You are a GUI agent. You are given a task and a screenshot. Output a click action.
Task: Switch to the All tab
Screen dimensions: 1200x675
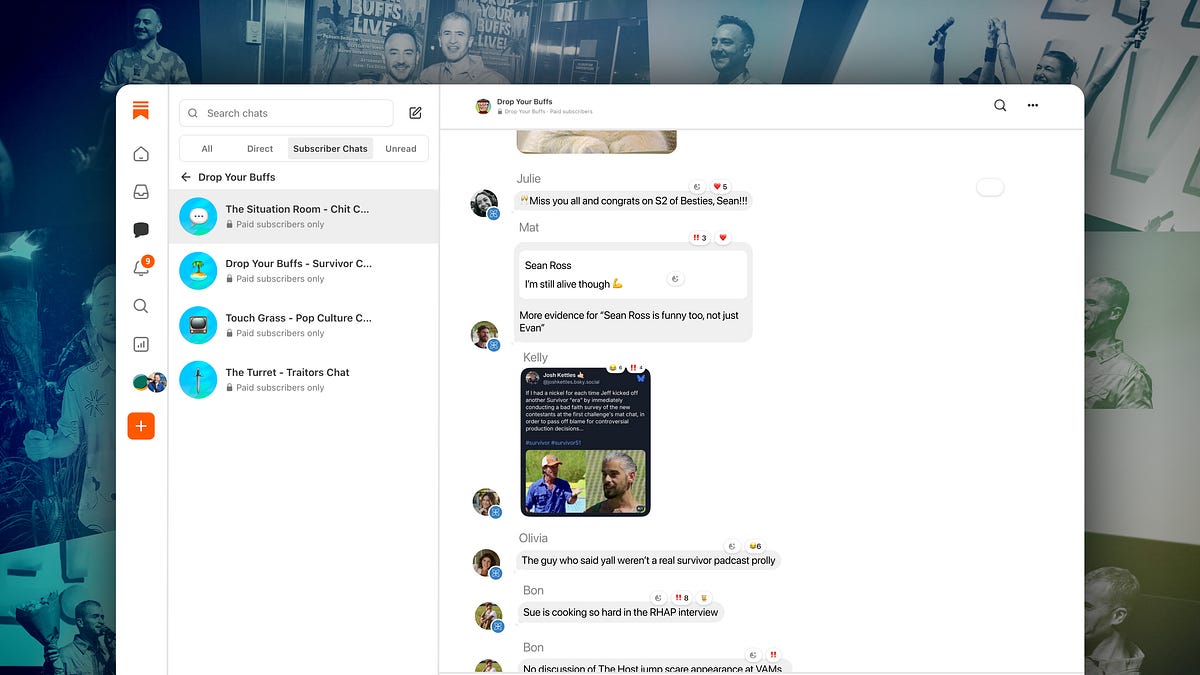207,149
